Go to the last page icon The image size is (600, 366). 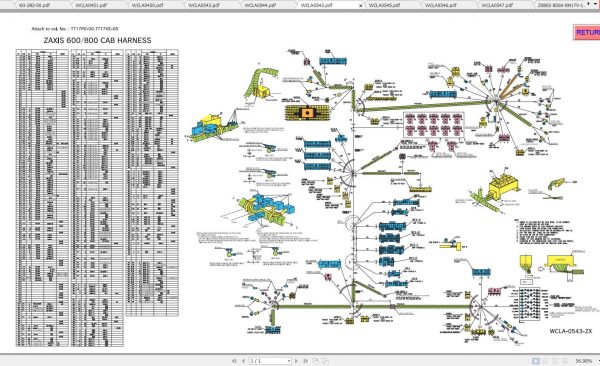coord(305,361)
